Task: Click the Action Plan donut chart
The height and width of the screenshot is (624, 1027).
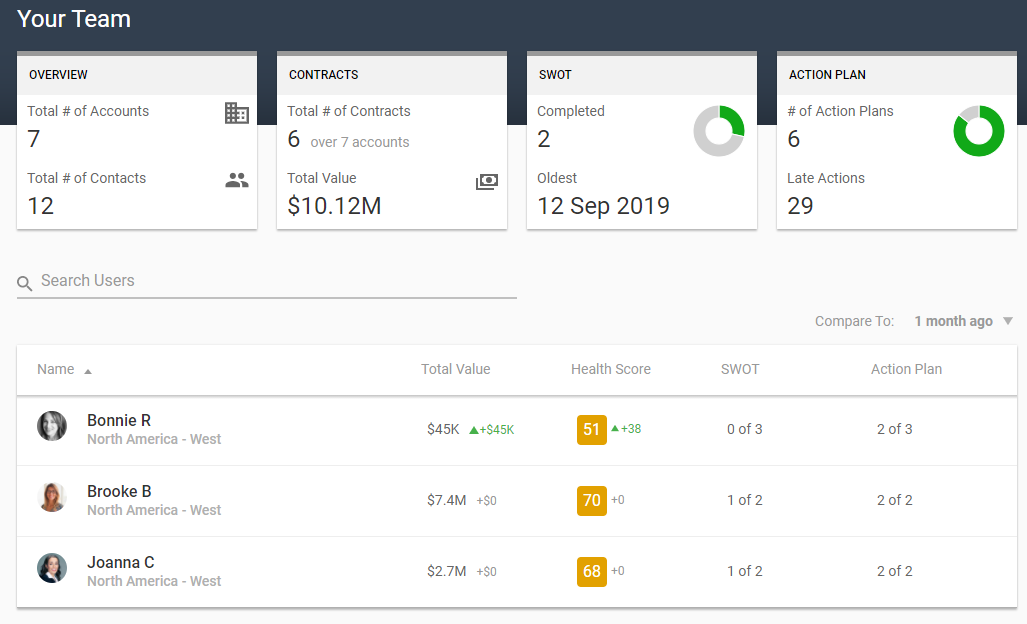Action: click(x=978, y=131)
